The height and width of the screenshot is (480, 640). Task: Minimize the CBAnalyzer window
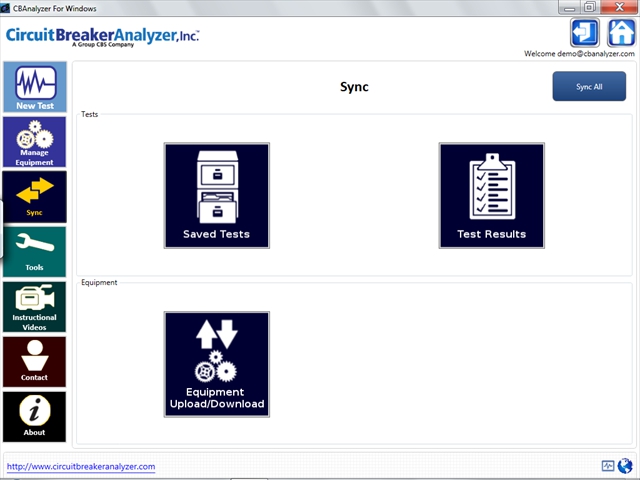pyautogui.click(x=569, y=7)
